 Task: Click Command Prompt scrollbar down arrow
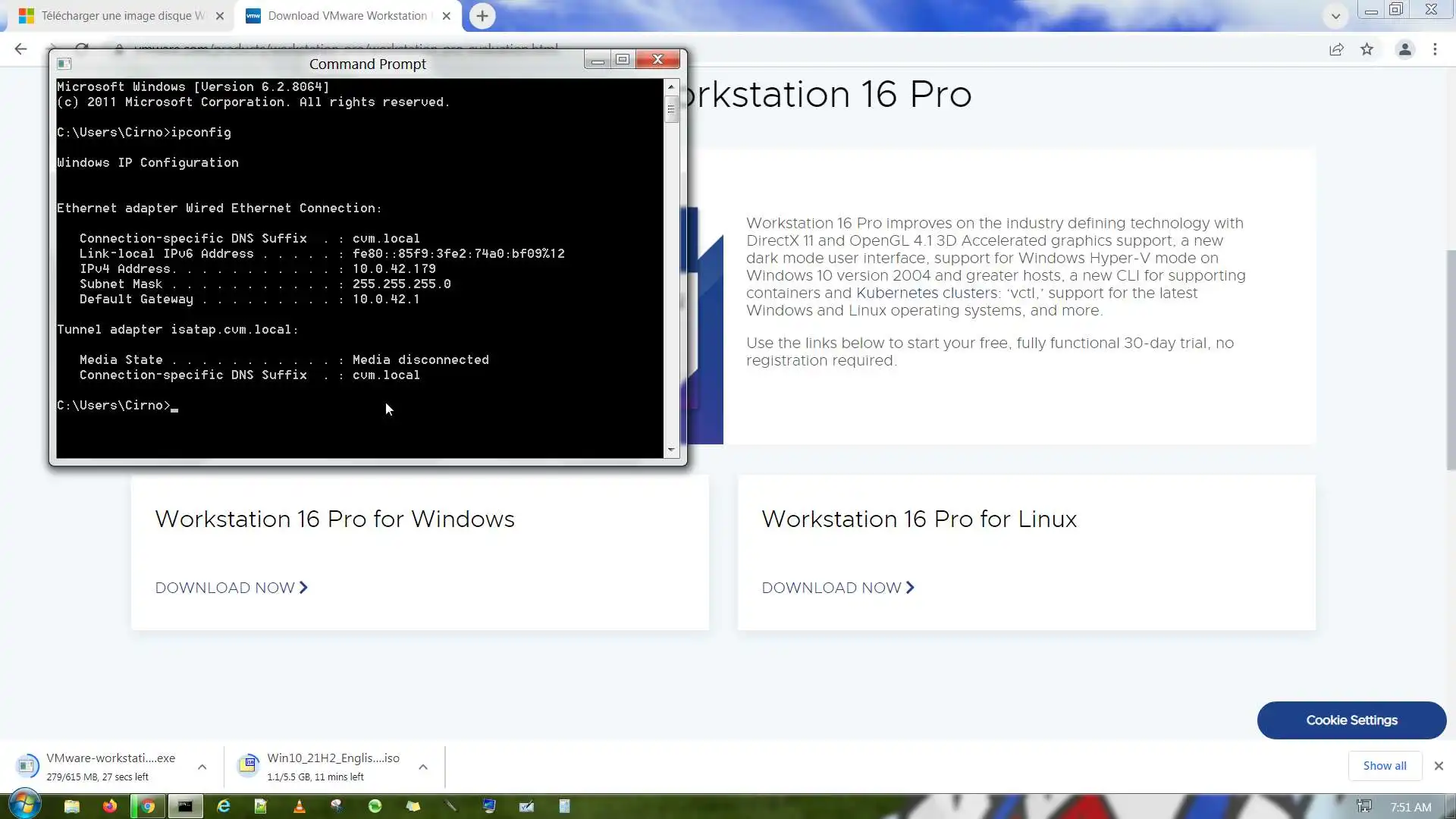click(x=670, y=450)
